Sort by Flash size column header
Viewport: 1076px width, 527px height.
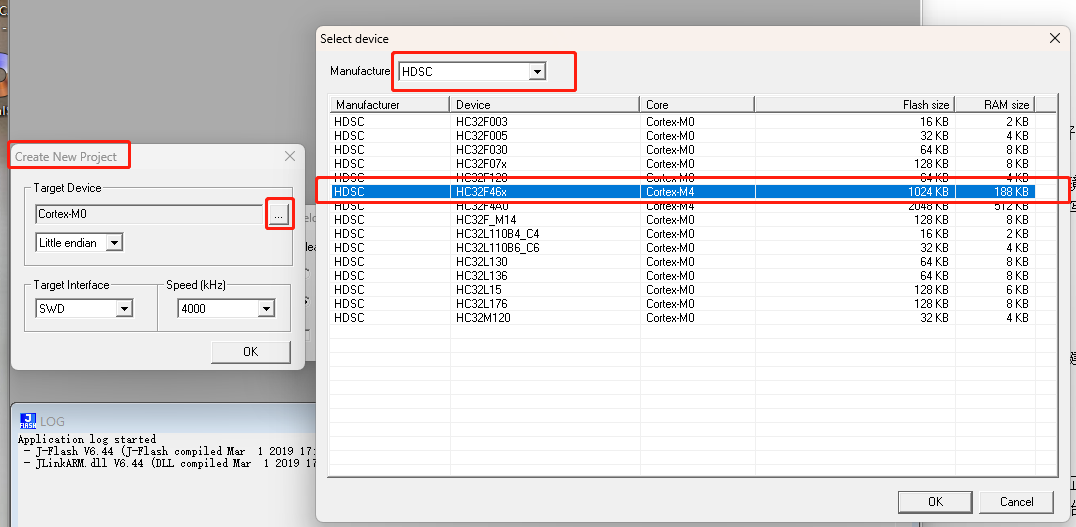click(x=854, y=105)
